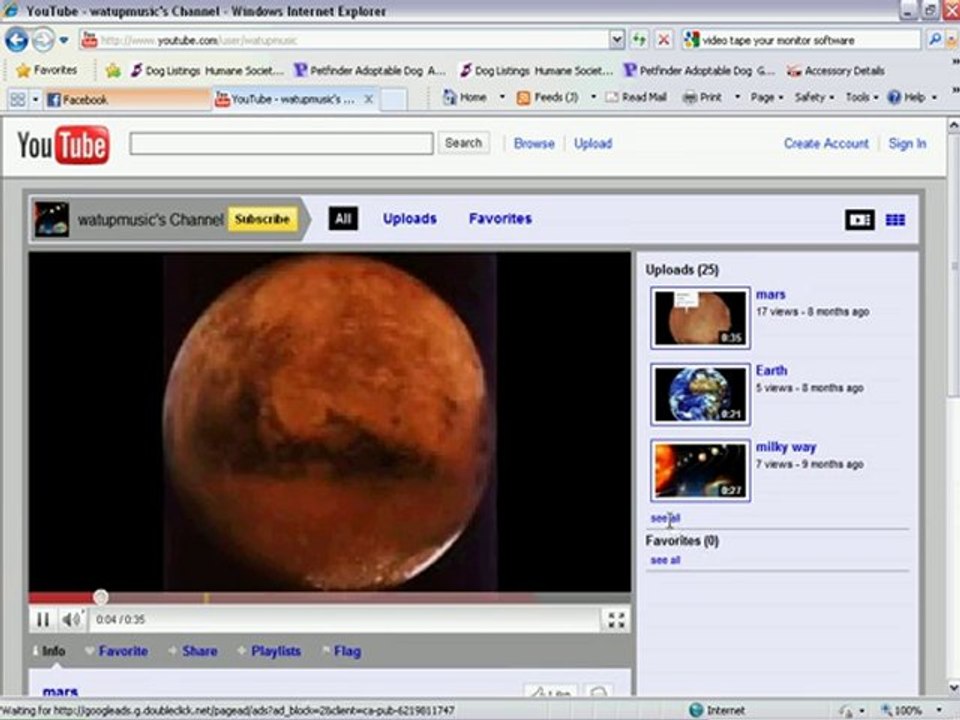This screenshot has width=960, height=720.
Task: Toggle fullscreen video icon
Action: click(x=616, y=620)
